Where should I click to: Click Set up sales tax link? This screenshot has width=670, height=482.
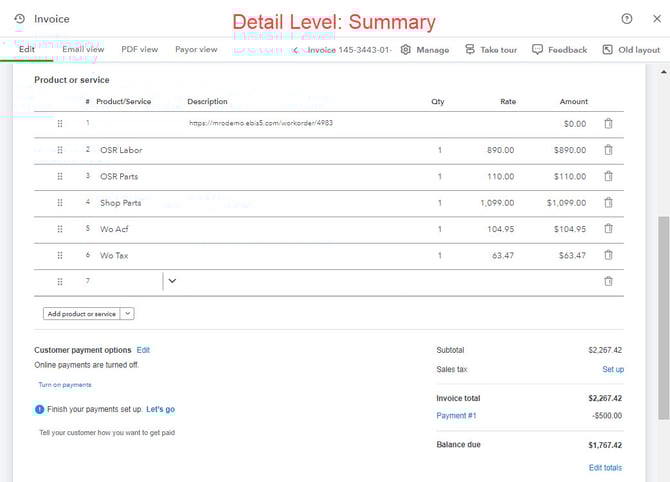pyautogui.click(x=613, y=369)
